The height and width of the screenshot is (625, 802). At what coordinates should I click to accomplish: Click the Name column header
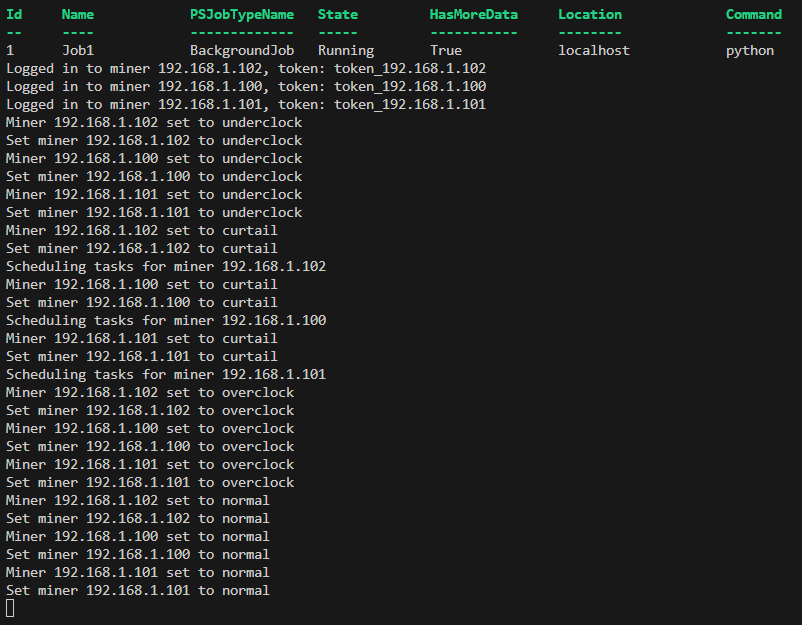78,14
